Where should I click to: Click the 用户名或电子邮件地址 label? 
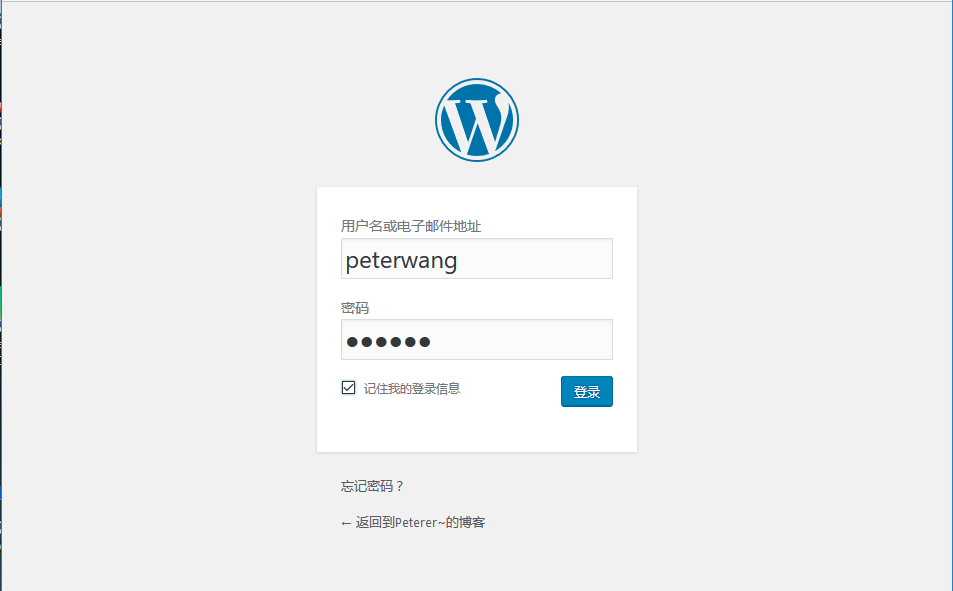click(x=413, y=226)
